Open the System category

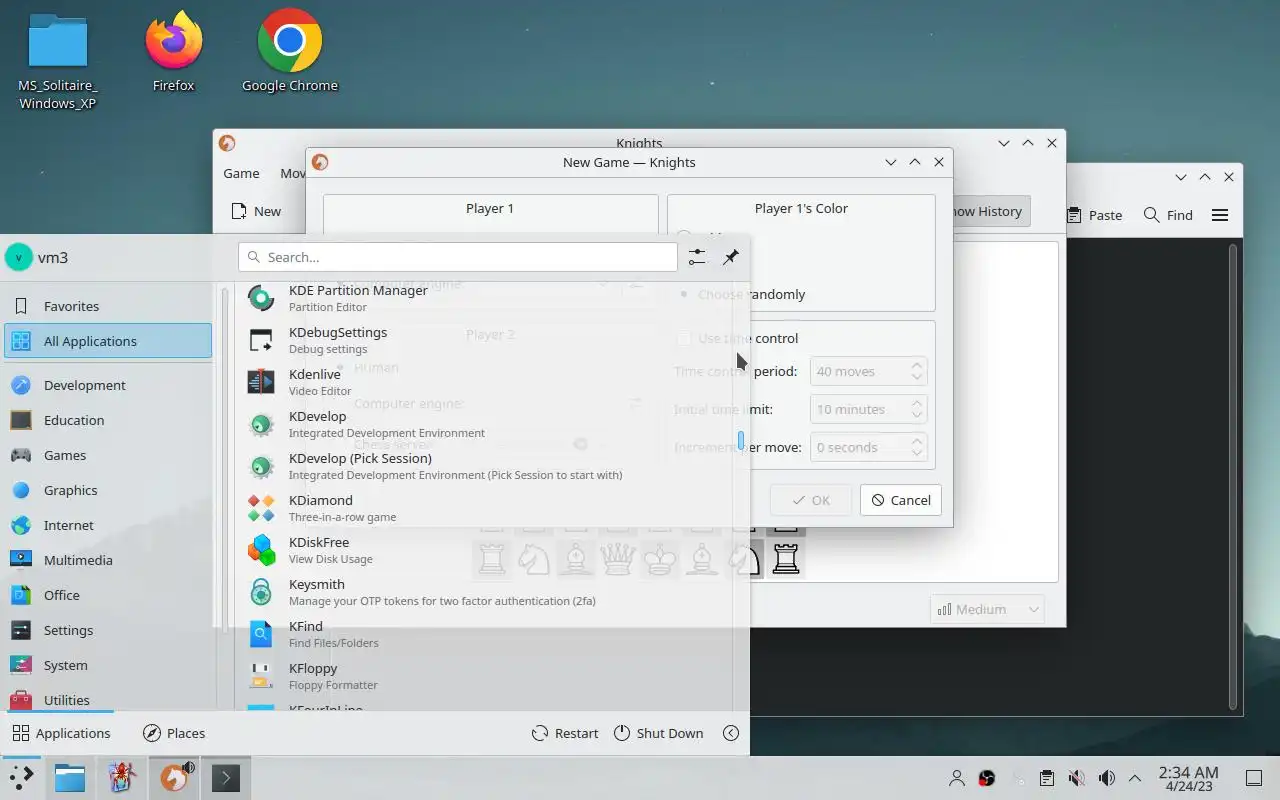tap(108, 665)
